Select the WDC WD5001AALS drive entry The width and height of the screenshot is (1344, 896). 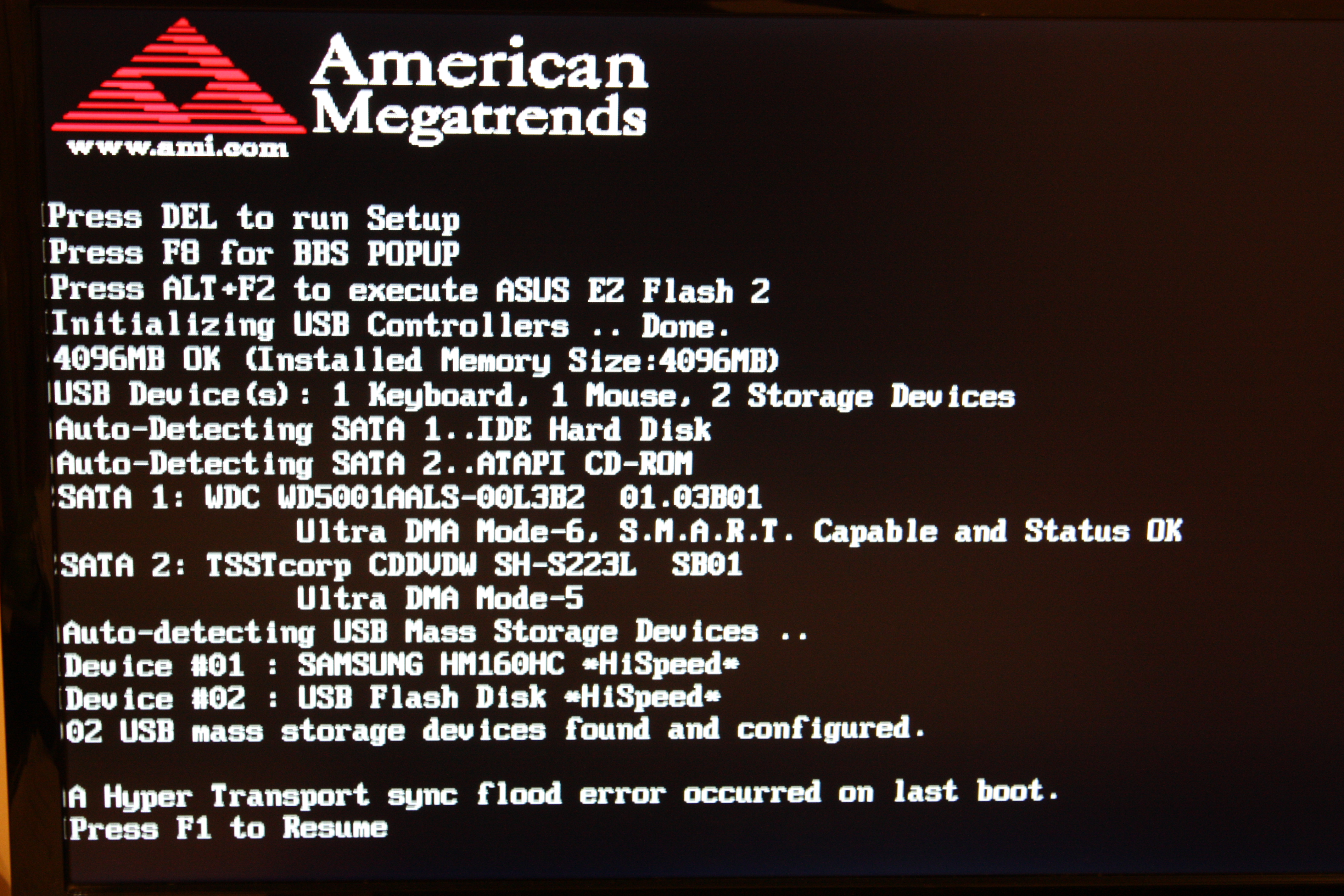click(410, 497)
